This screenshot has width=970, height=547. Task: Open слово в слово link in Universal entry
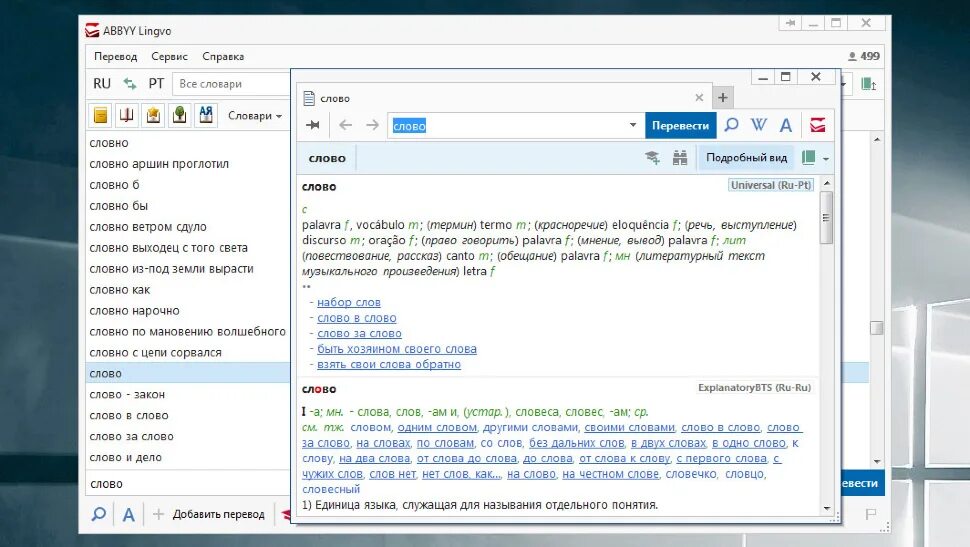[x=357, y=318]
